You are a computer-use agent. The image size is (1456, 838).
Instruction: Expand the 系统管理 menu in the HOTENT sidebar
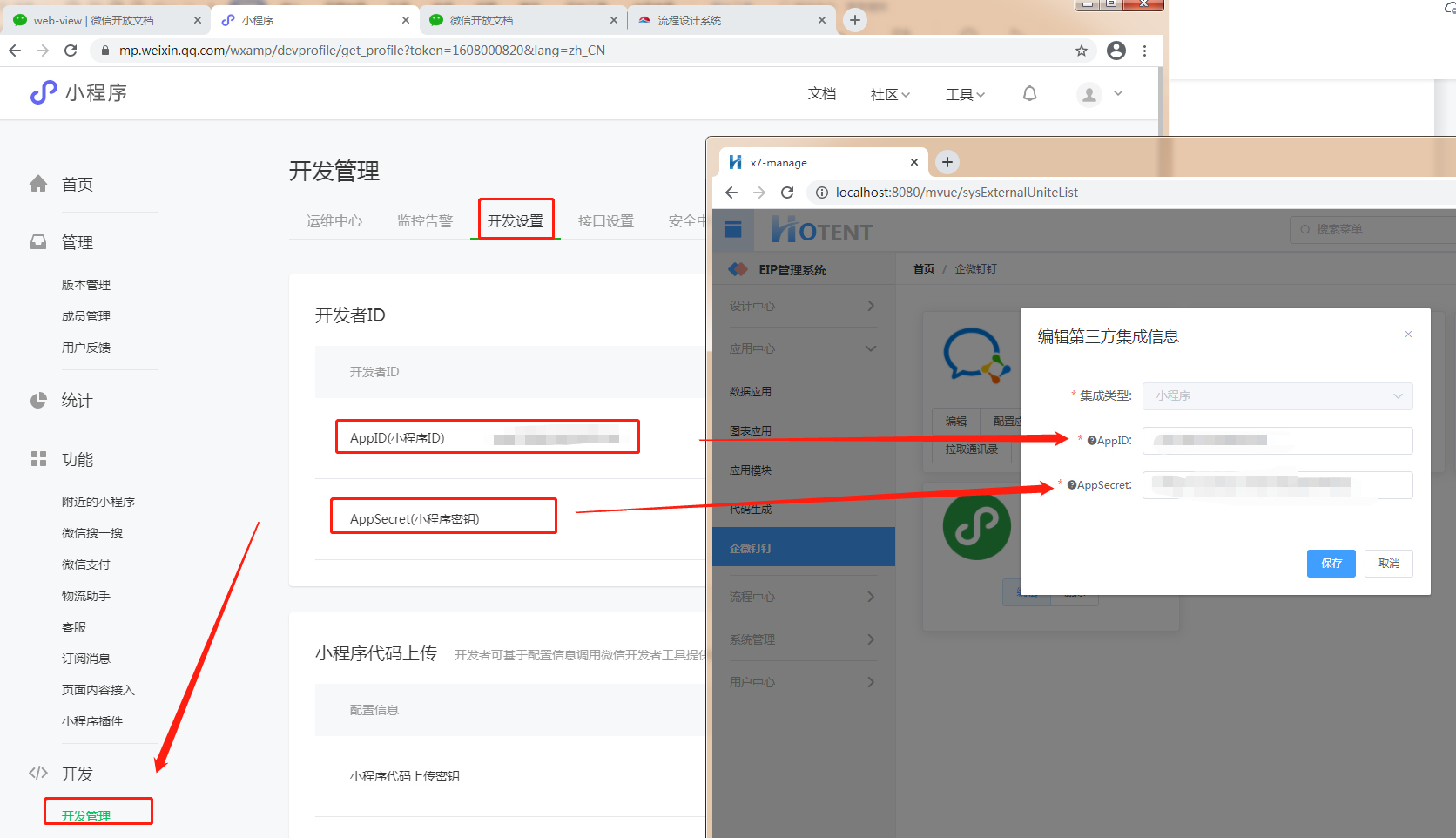click(803, 639)
